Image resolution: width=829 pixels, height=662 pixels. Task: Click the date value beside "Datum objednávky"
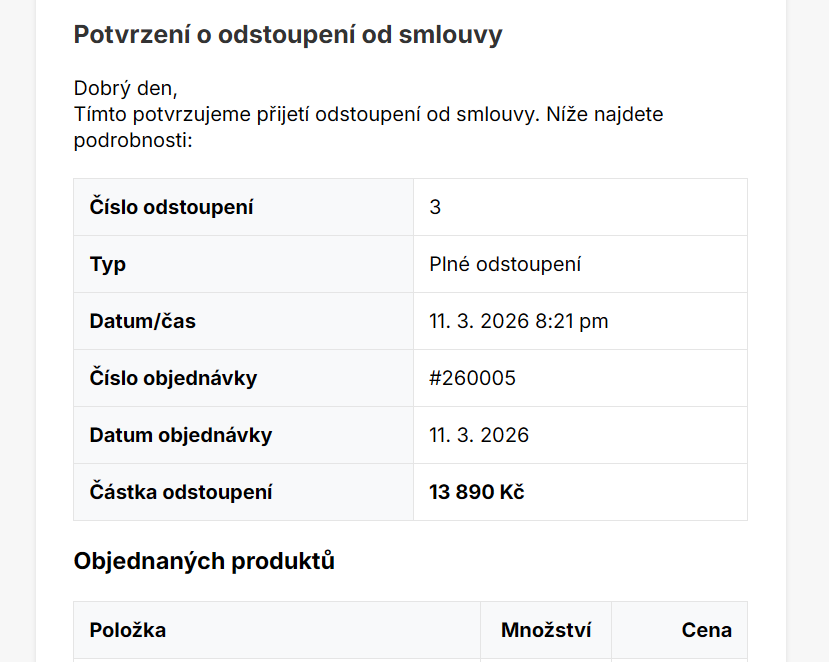pos(479,436)
